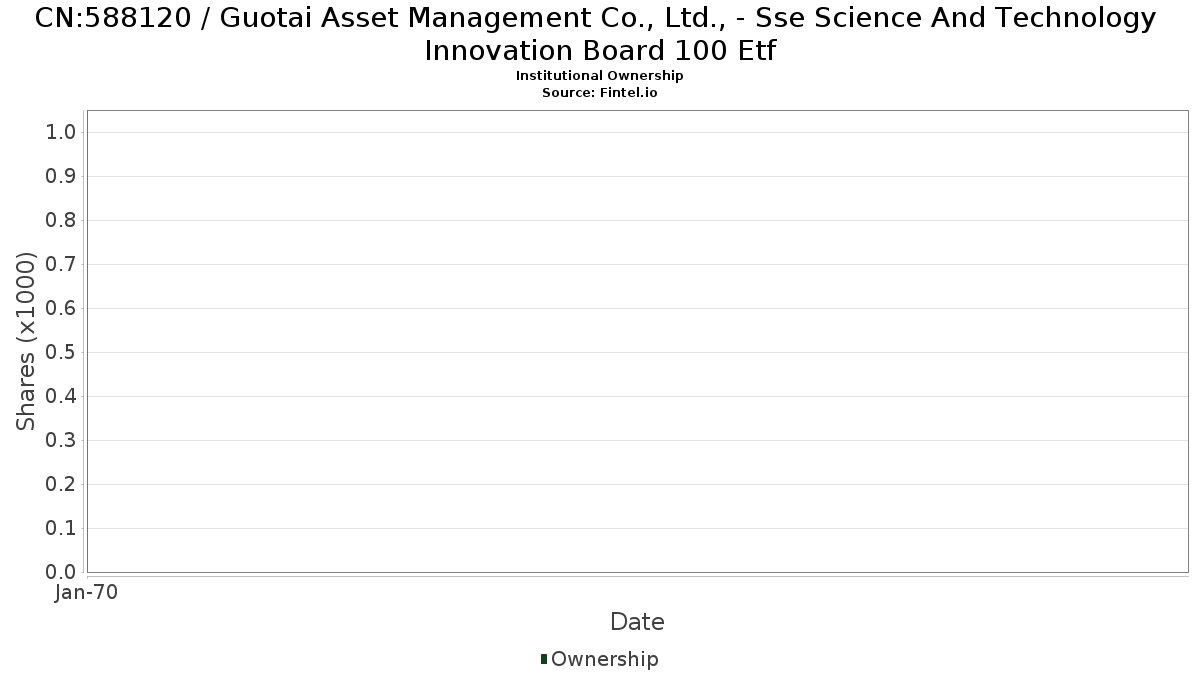Click the 0.7 y-axis tick label
Image resolution: width=1200 pixels, height=675 pixels.
[62, 265]
